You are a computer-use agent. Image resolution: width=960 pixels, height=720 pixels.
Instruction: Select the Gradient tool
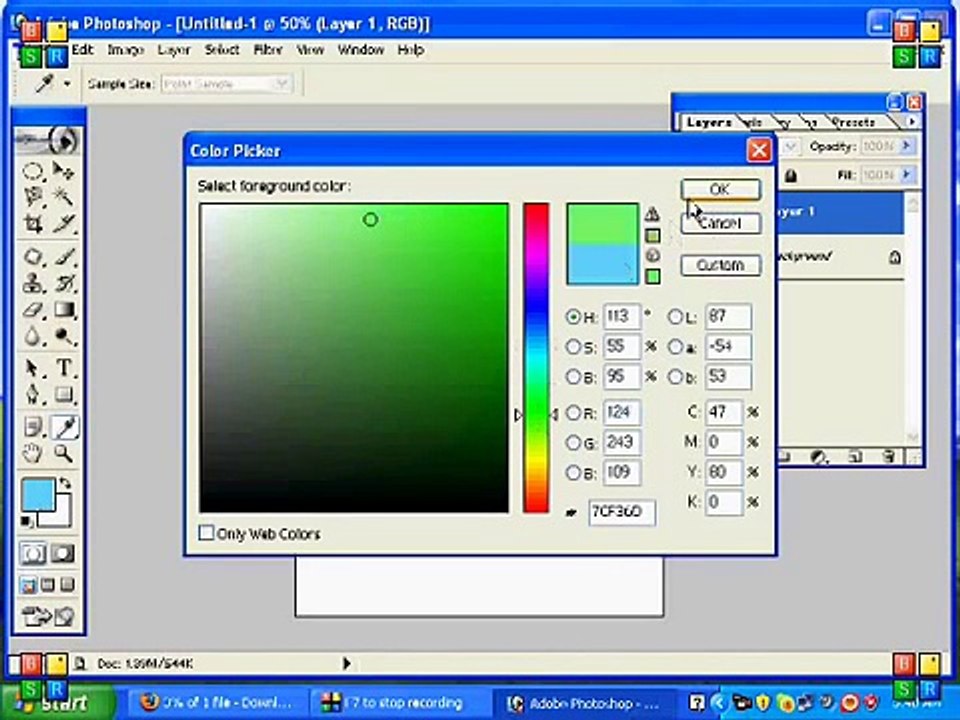point(64,310)
